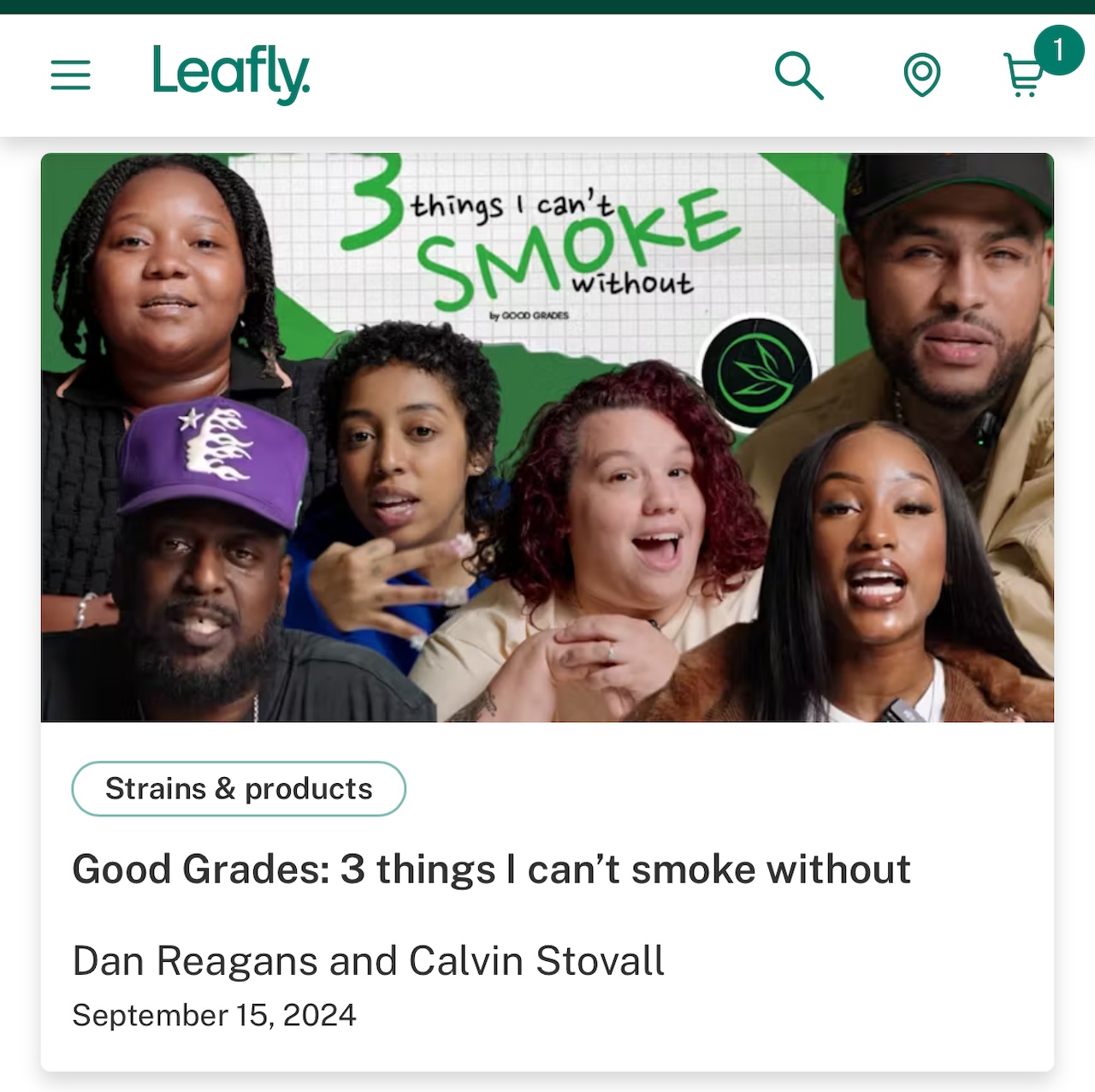The width and height of the screenshot is (1095, 1092).
Task: Click the small 'by GOOD GRADES' caption
Action: [x=529, y=316]
